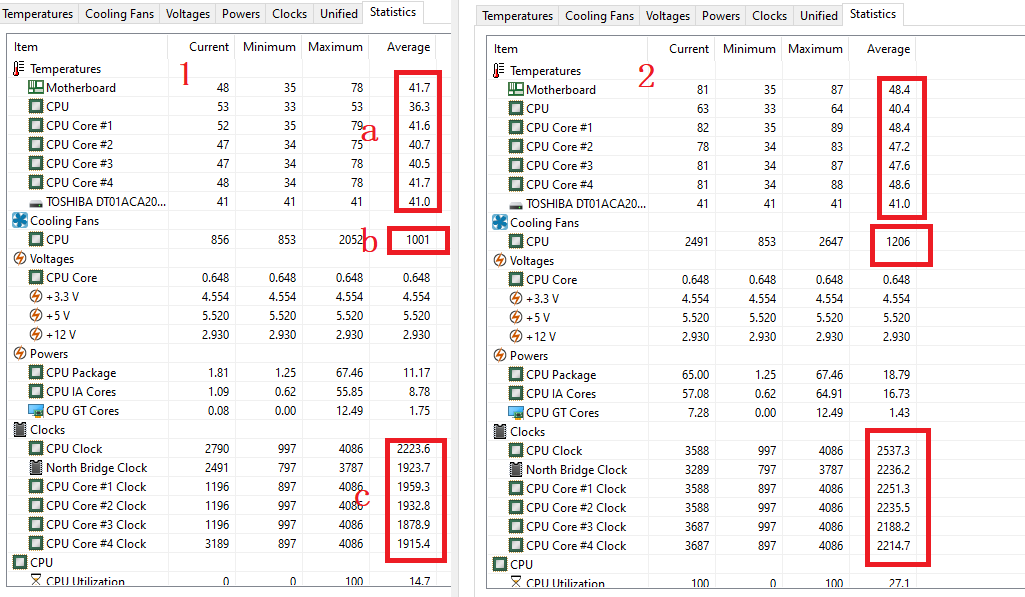Open the Voltages tab in the right panel
This screenshot has height=597, width=1025.
[668, 16]
